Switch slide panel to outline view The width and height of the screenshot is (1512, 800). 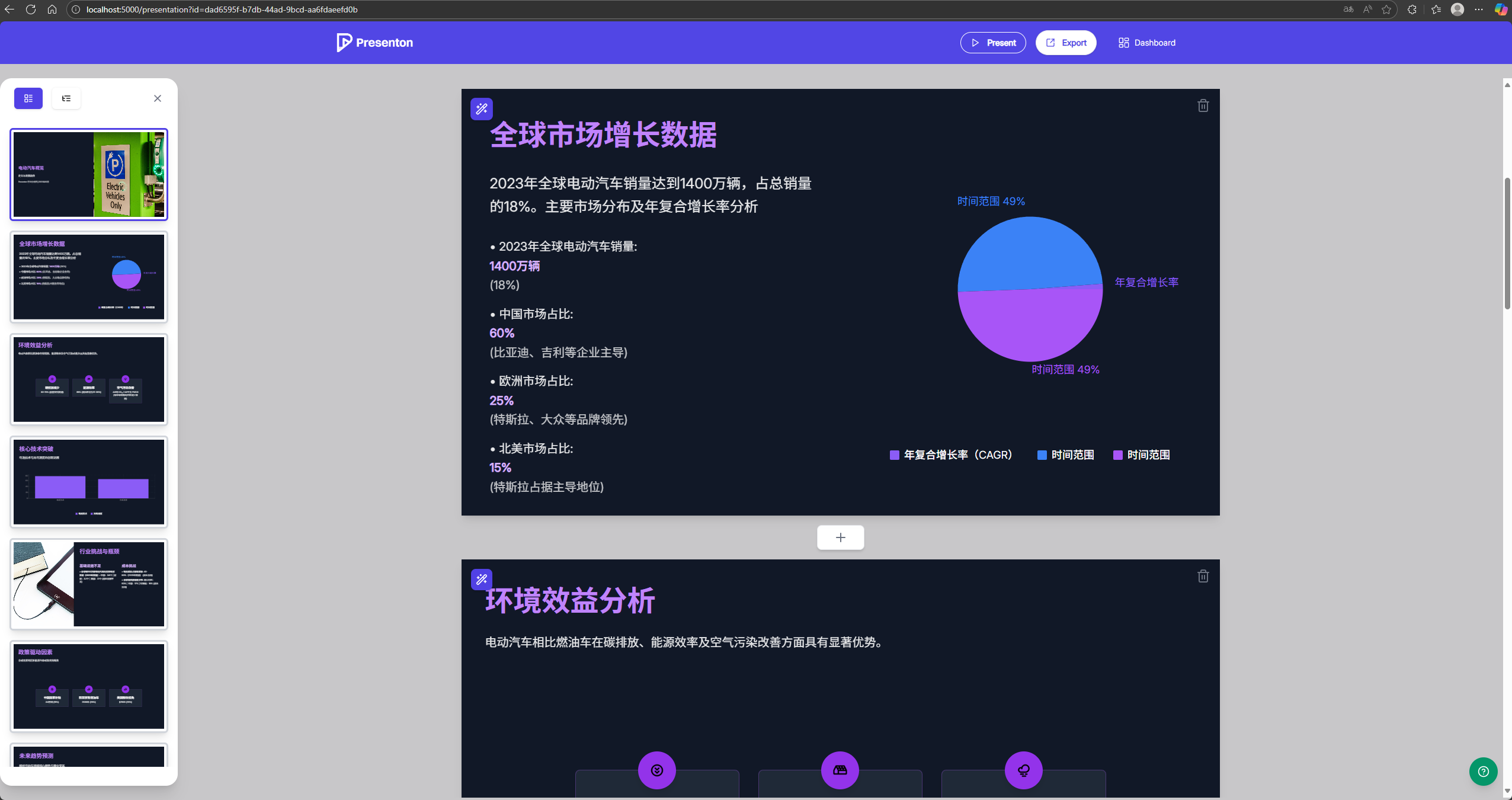(66, 98)
